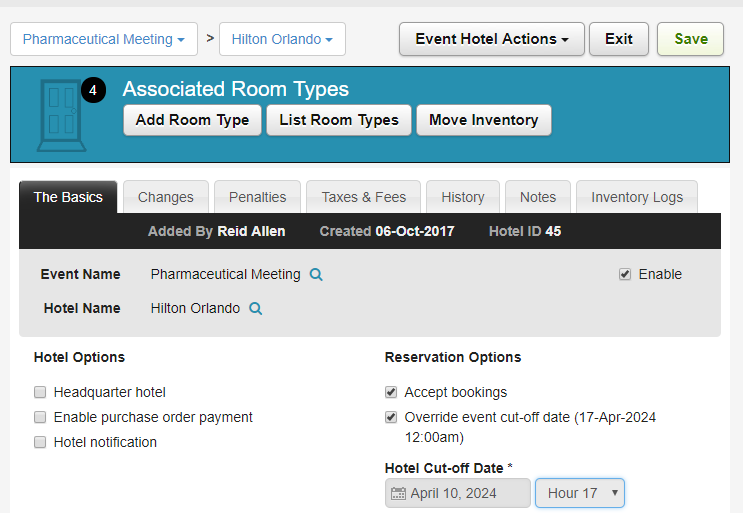The height and width of the screenshot is (513, 743).
Task: Open the Inventory Logs tab
Action: 637,197
